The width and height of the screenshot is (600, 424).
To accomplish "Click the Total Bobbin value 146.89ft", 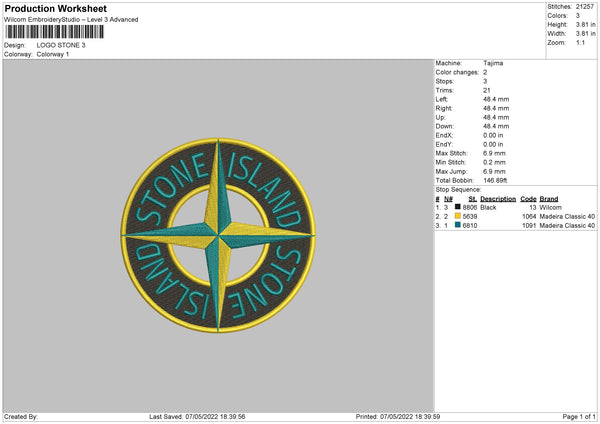I will 495,181.
